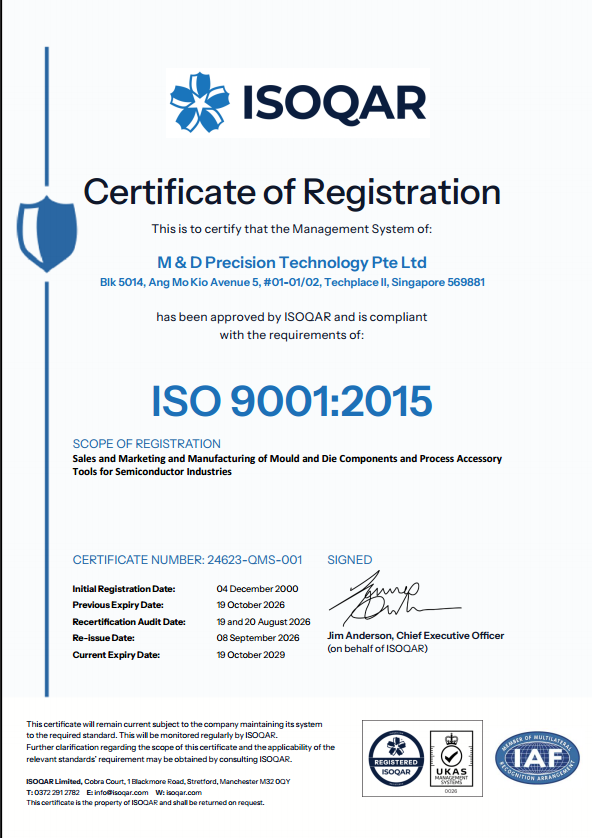Click the ISOQAR flower logo icon
Screen dimensions: 592x838
click(x=200, y=102)
